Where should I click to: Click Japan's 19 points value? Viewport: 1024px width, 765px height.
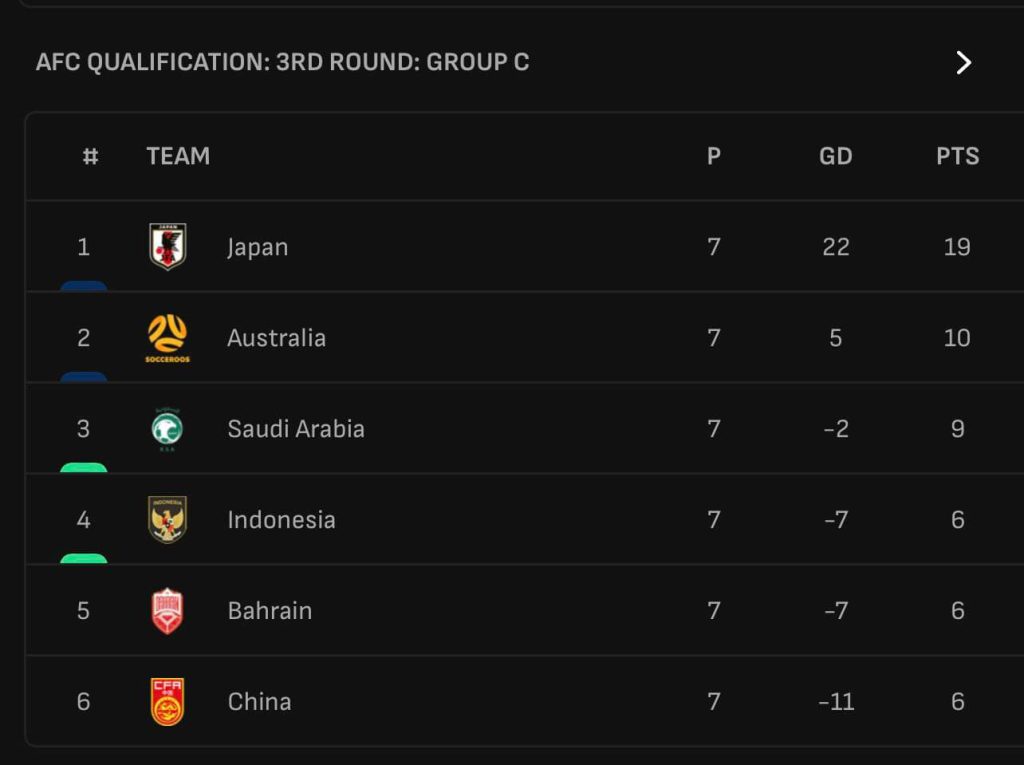tap(957, 247)
